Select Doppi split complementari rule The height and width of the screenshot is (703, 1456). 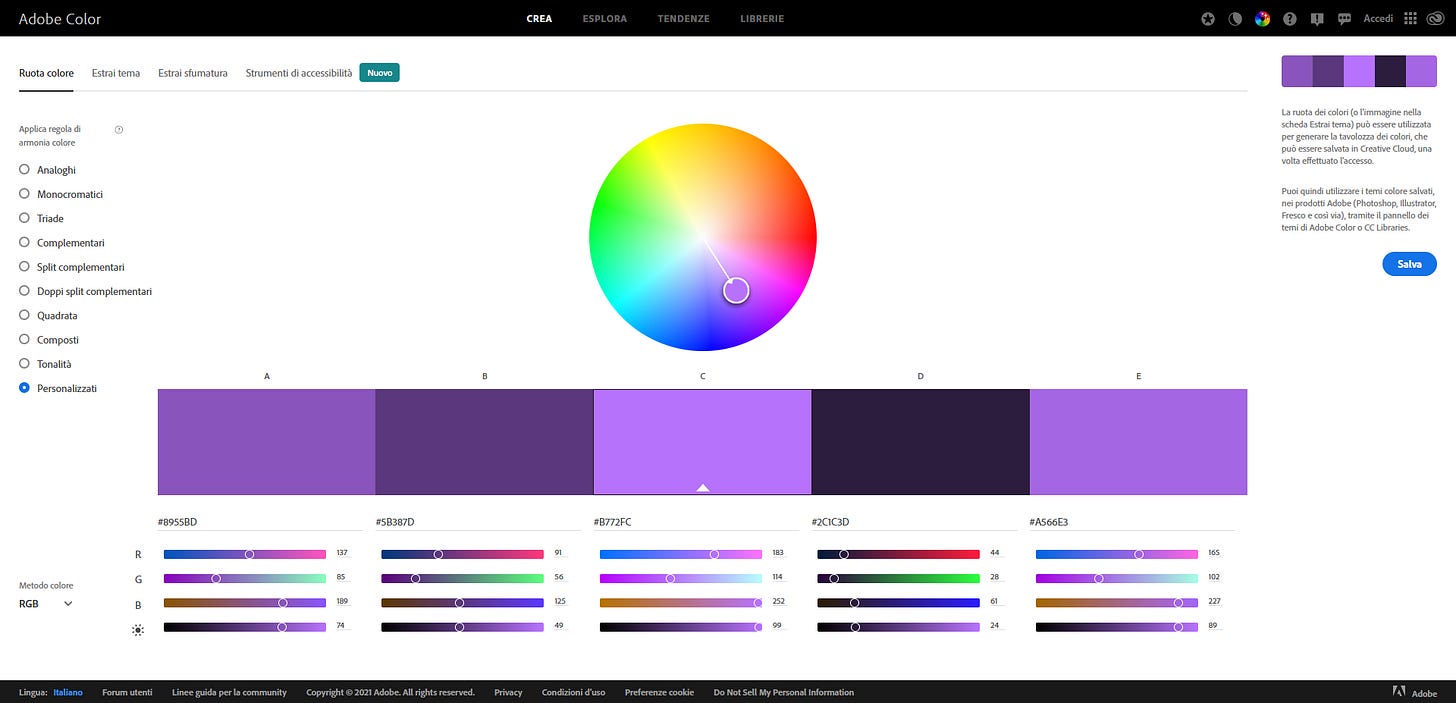(x=24, y=291)
